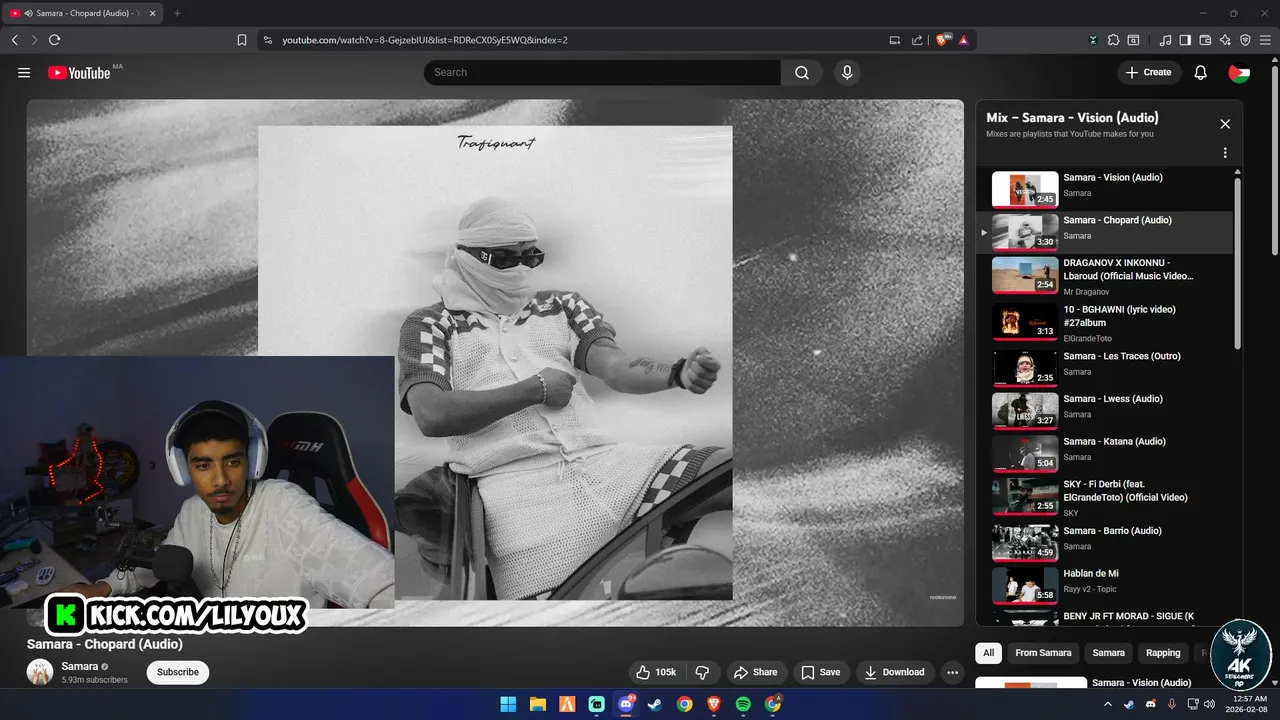Select the Samara filter chip
The width and height of the screenshot is (1280, 720).
tap(1108, 653)
